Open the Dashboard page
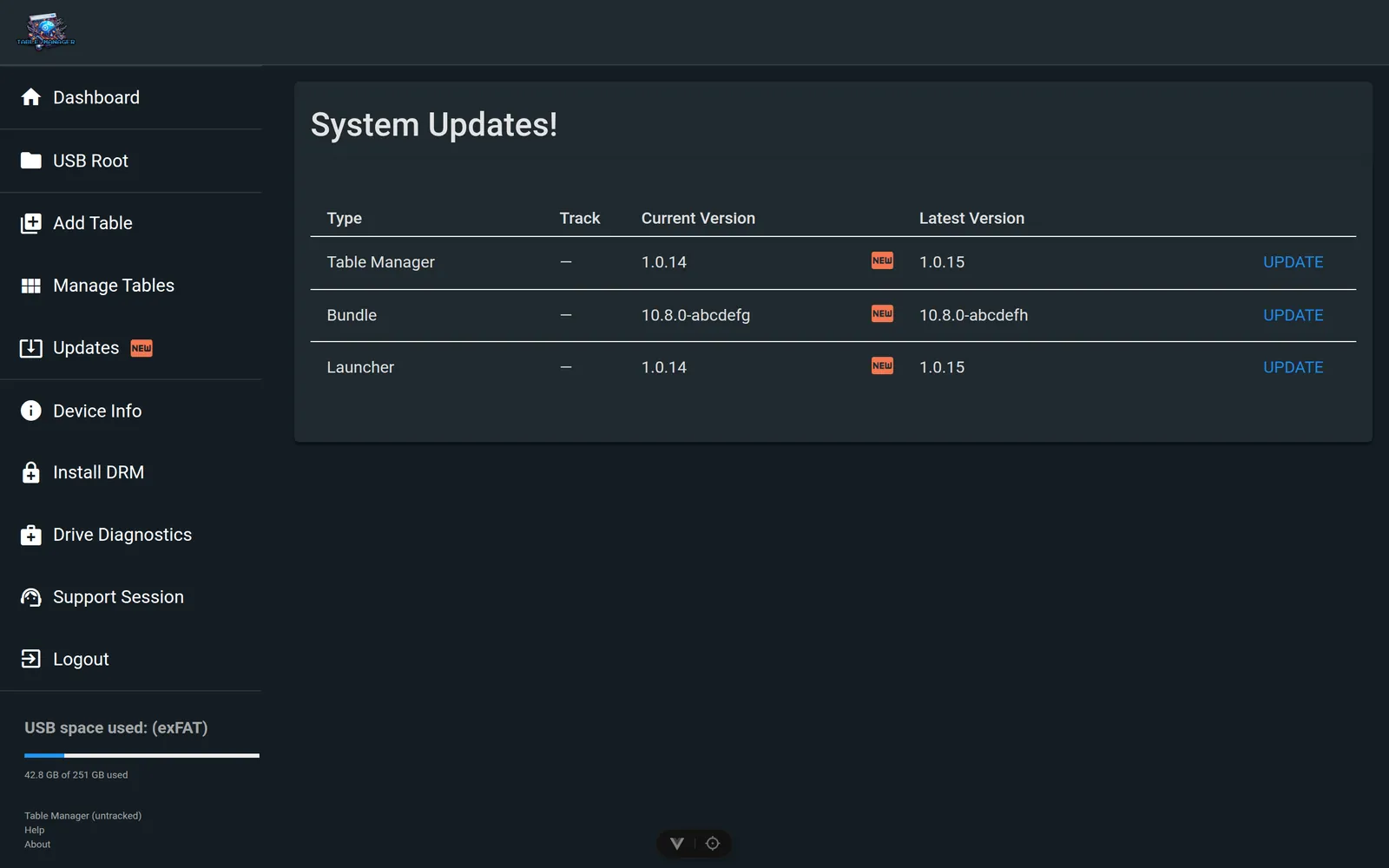This screenshot has height=868, width=1389. pos(131,97)
